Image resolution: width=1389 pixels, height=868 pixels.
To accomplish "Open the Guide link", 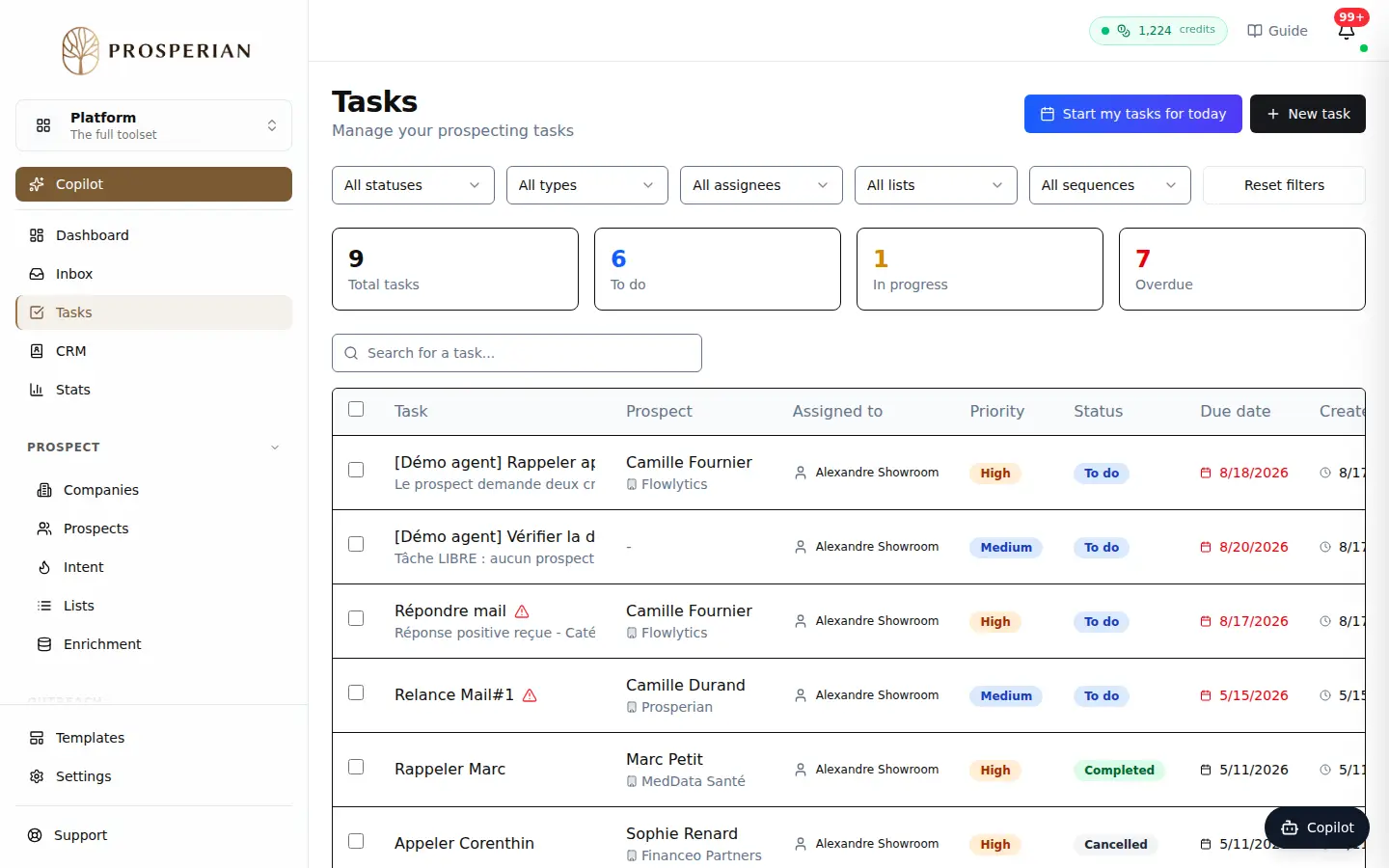I will click(1277, 31).
